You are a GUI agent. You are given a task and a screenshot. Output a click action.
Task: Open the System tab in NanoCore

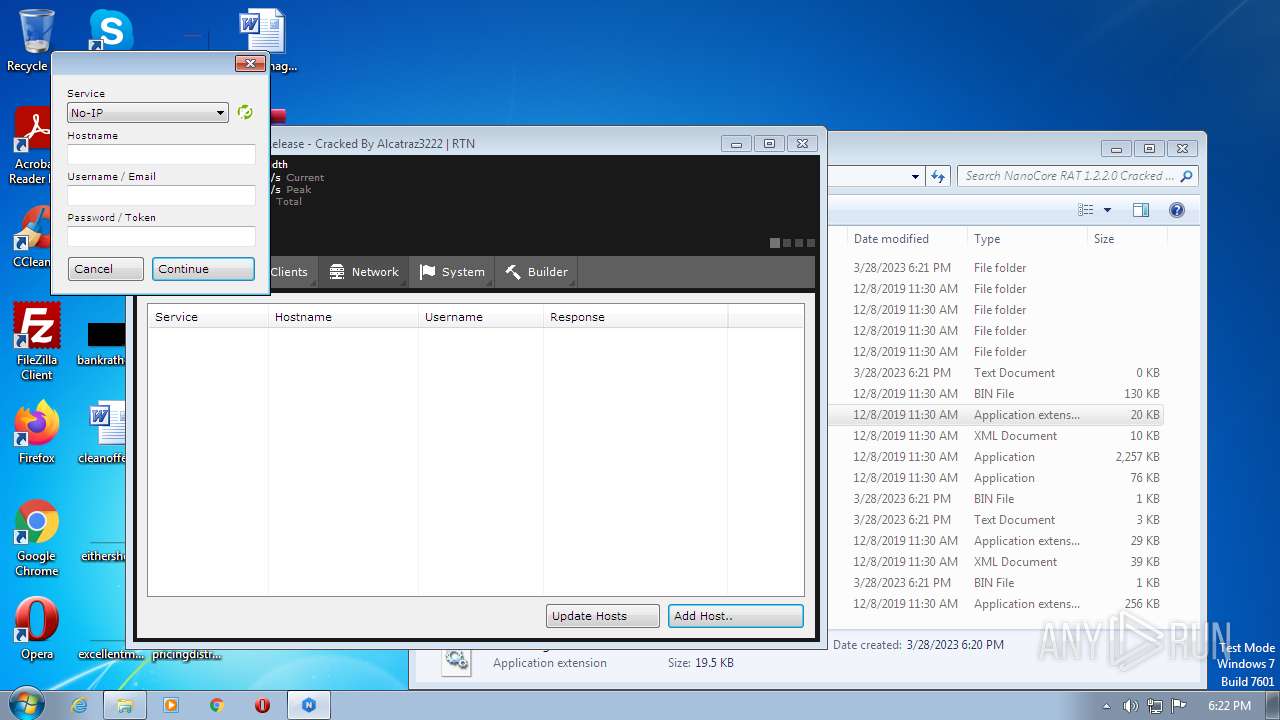point(452,272)
